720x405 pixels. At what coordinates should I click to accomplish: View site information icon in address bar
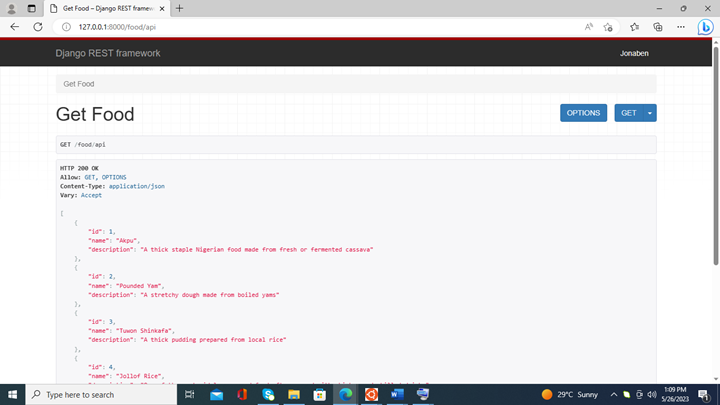click(x=66, y=27)
